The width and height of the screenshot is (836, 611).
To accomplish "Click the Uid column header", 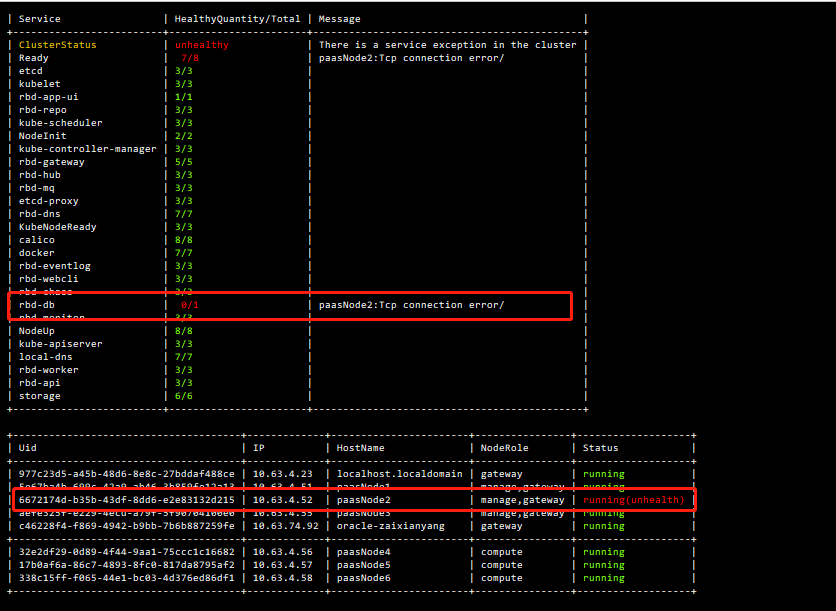I will [28, 448].
